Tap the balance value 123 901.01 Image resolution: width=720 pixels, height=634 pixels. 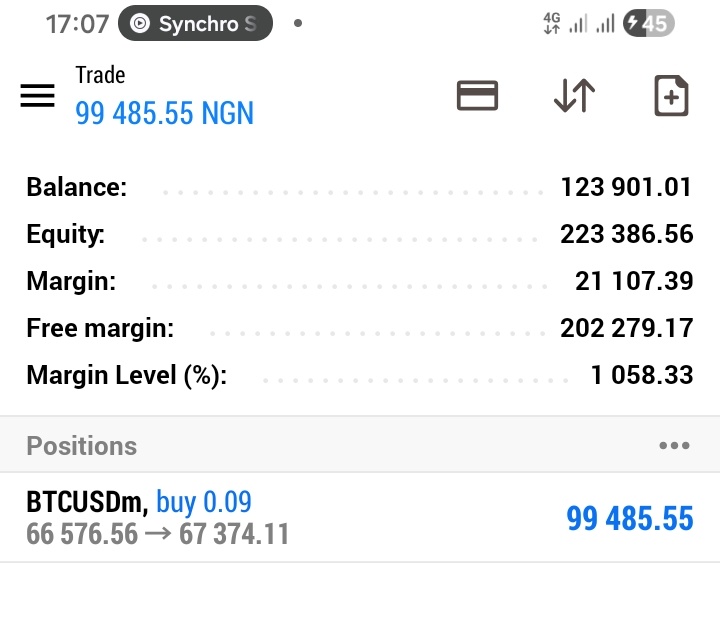626,187
